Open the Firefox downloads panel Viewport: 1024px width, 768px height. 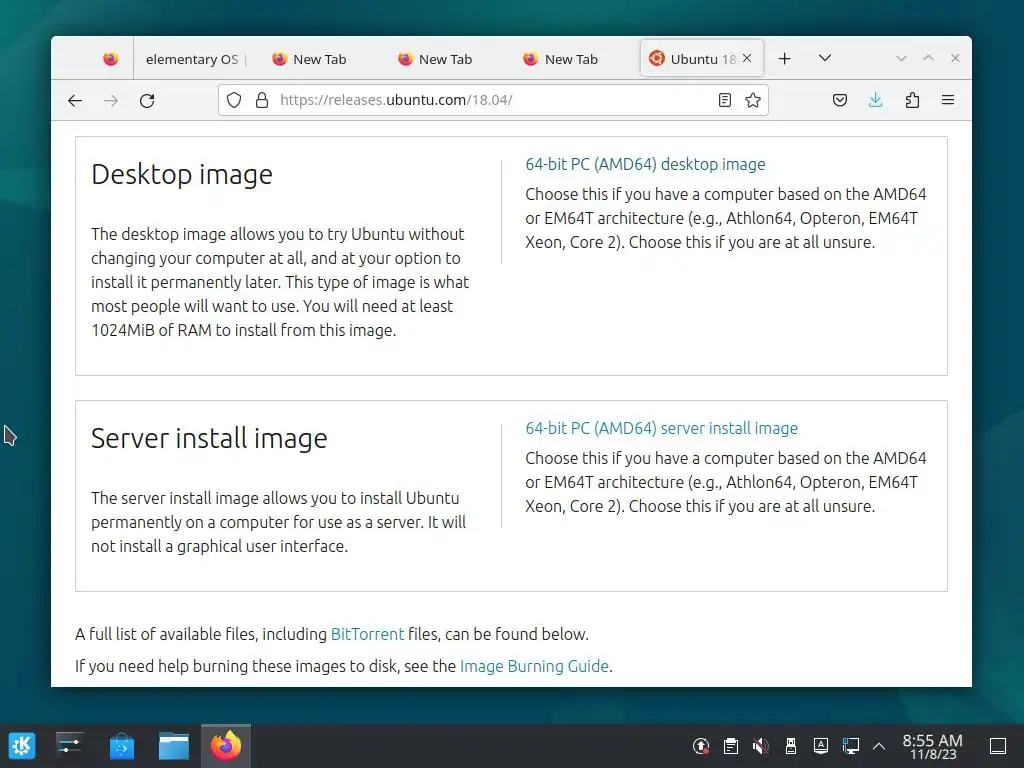[x=876, y=100]
